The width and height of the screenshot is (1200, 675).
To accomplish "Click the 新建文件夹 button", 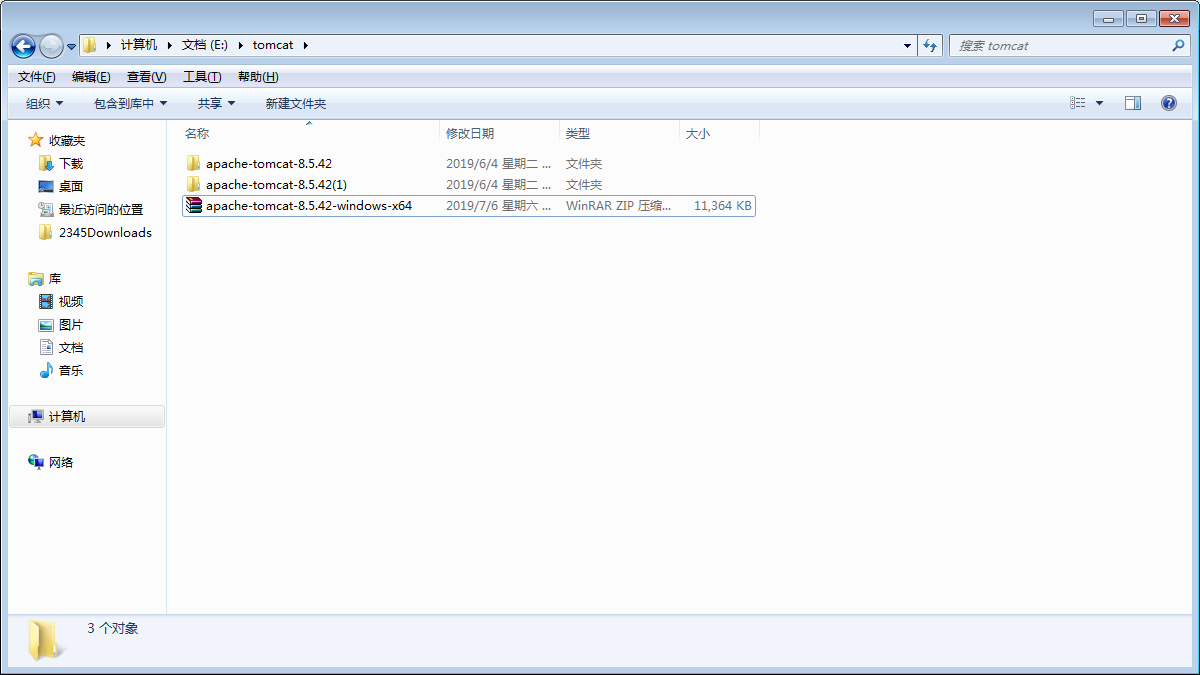I will [x=295, y=103].
